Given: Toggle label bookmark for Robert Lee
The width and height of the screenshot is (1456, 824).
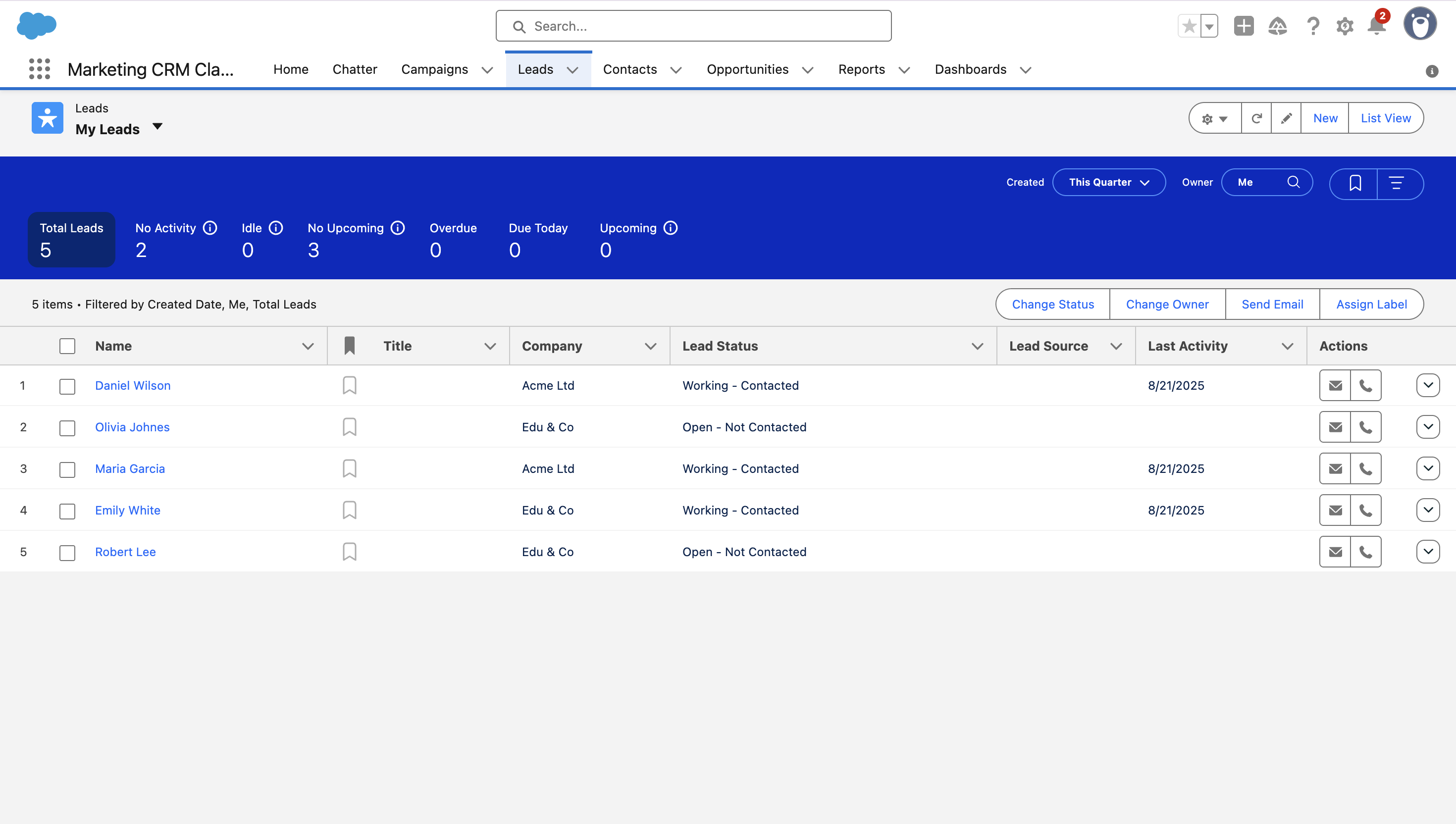Looking at the screenshot, I should click(350, 552).
